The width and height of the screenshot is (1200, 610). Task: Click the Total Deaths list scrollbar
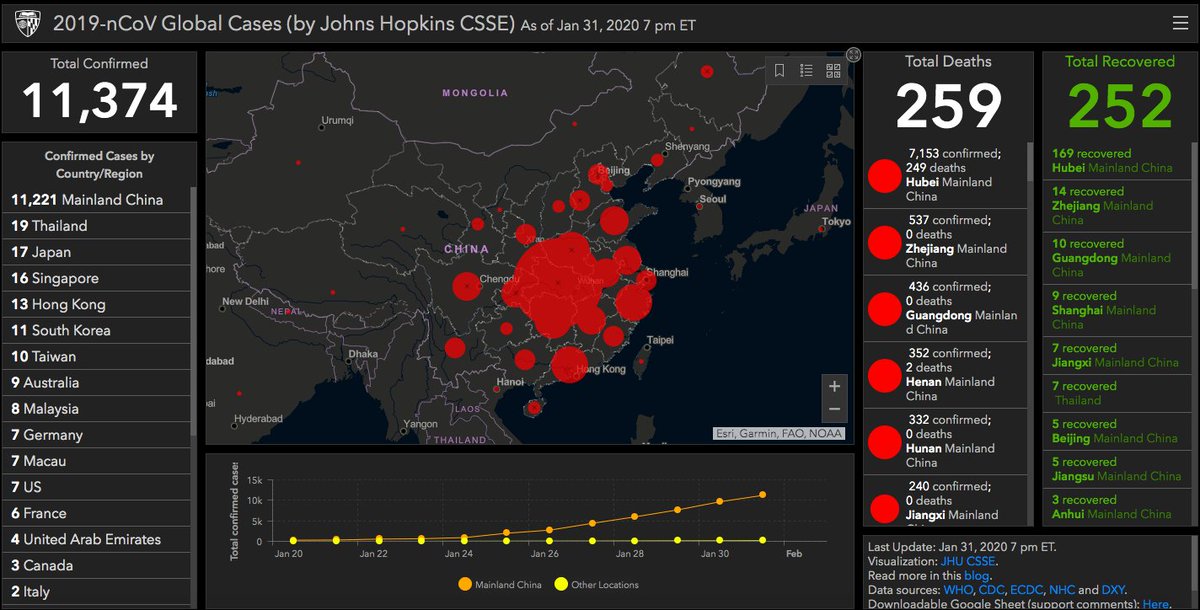(1031, 160)
